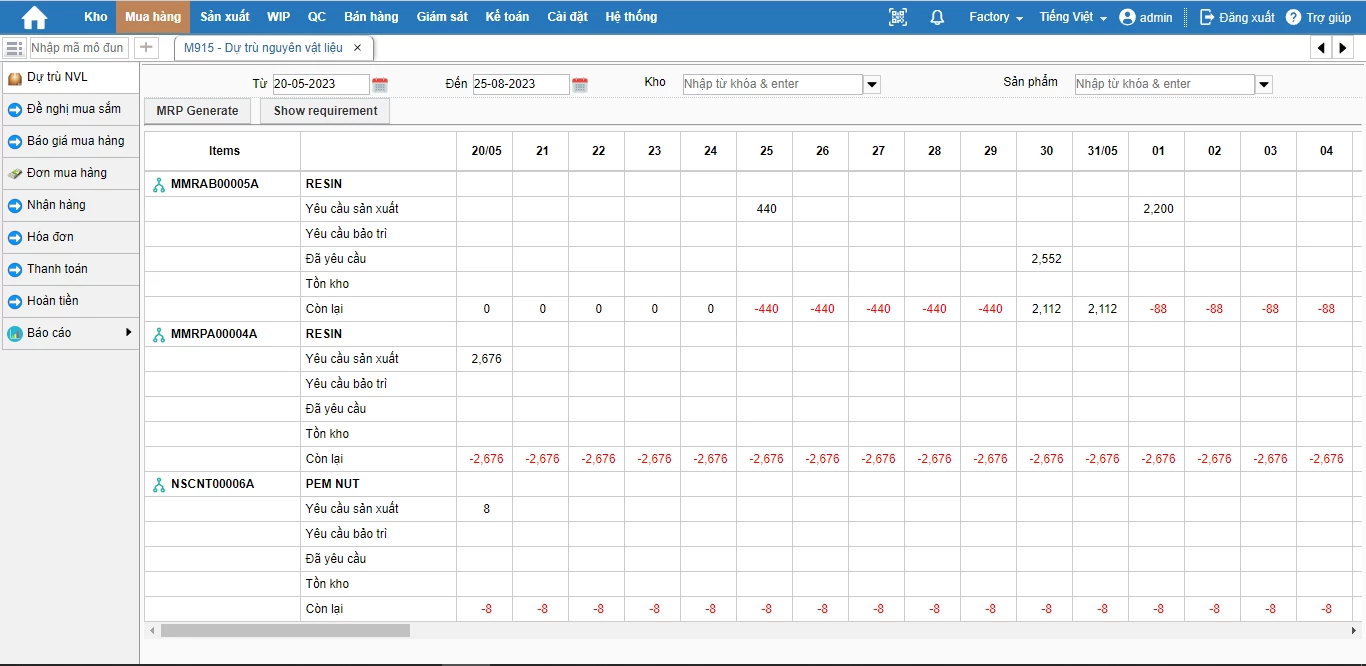Open the calendar for the Đến date
1366x666 pixels.
click(x=580, y=84)
